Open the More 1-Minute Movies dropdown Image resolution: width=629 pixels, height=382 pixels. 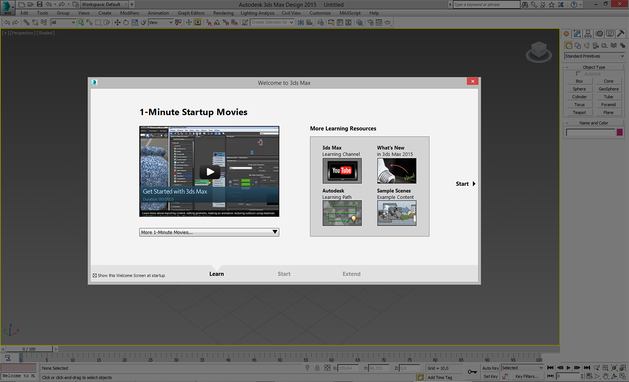pyautogui.click(x=209, y=232)
